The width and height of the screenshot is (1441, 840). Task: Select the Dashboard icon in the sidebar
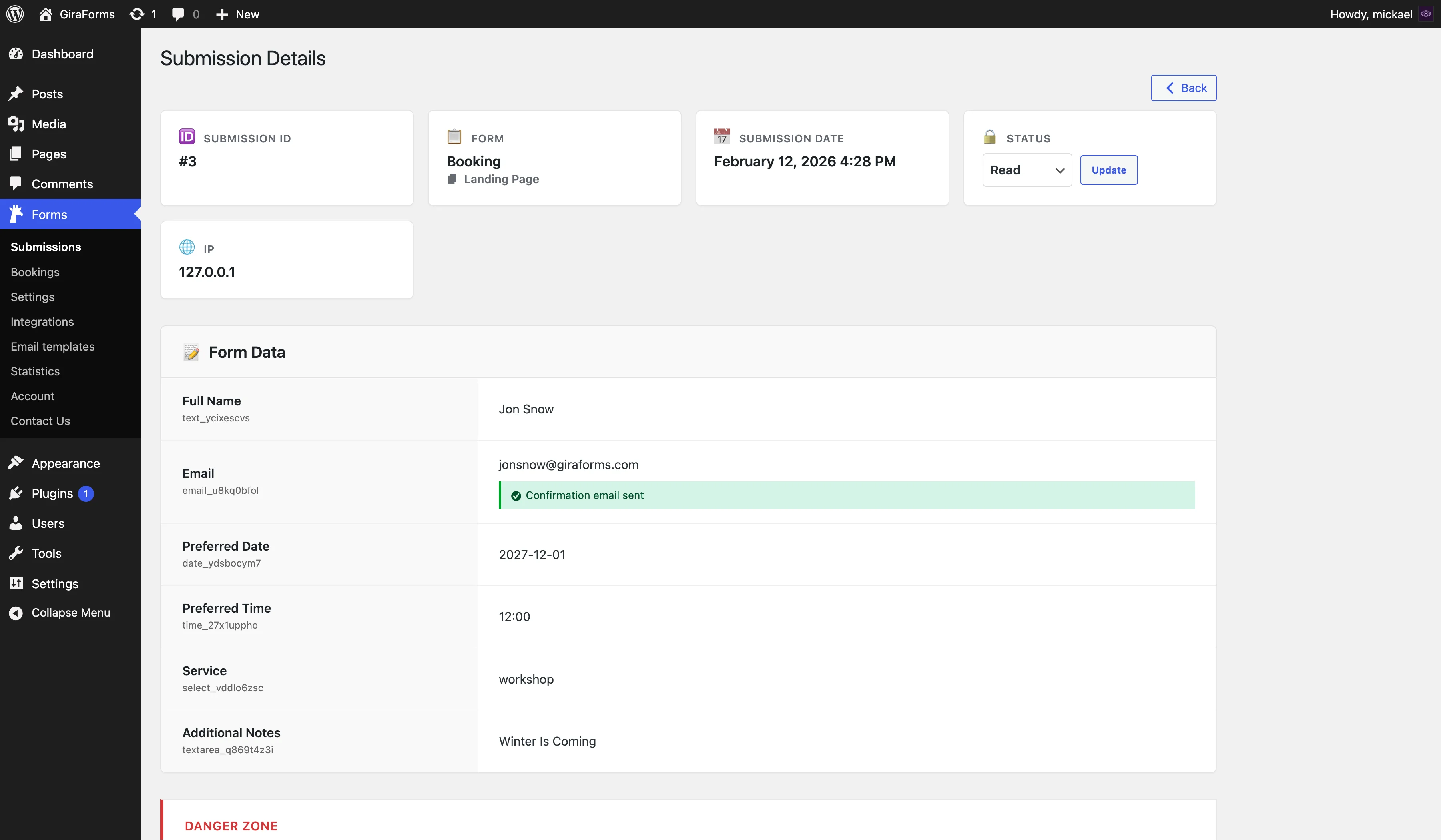coord(16,53)
